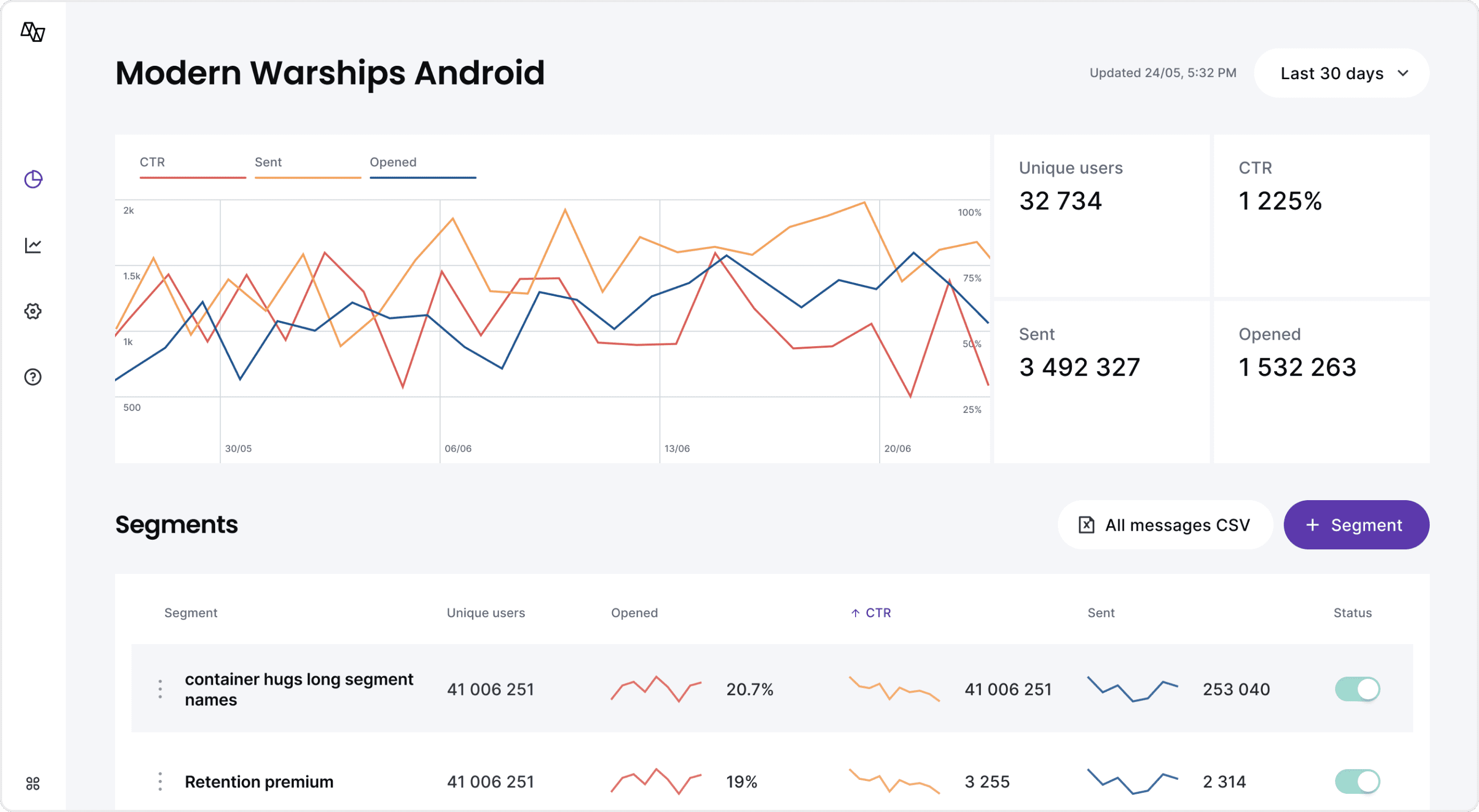This screenshot has height=812, width=1479.
Task: Sort by Status column header
Action: pyautogui.click(x=1353, y=613)
